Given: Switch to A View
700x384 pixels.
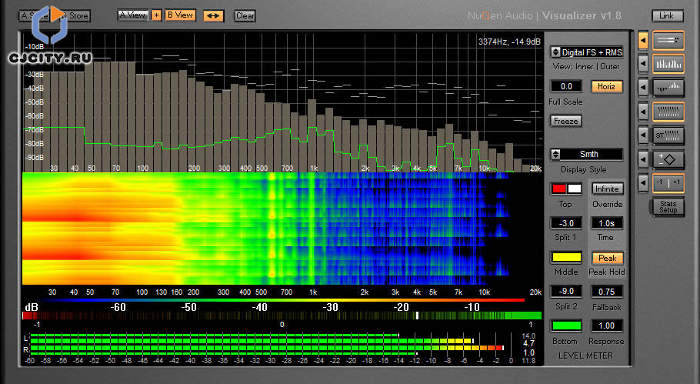Looking at the screenshot, I should click(133, 15).
